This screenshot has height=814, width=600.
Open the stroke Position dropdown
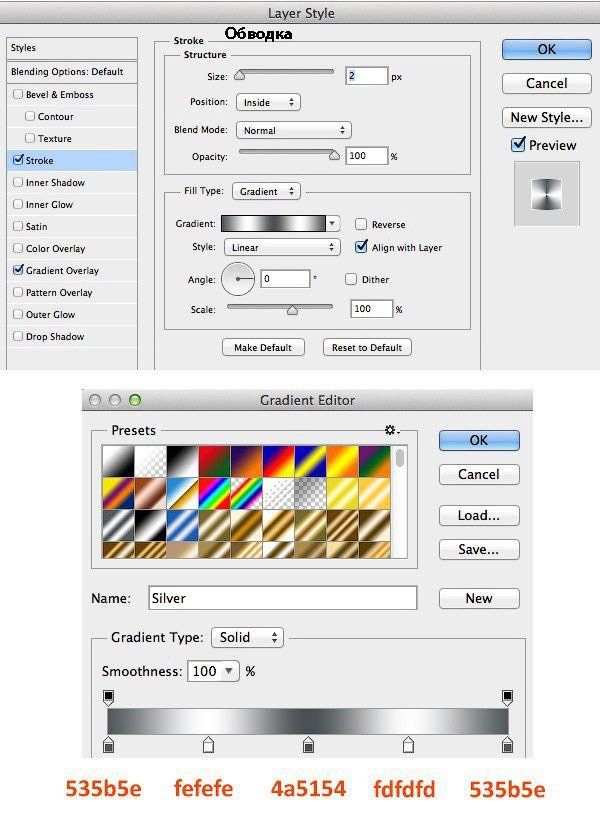pos(268,102)
